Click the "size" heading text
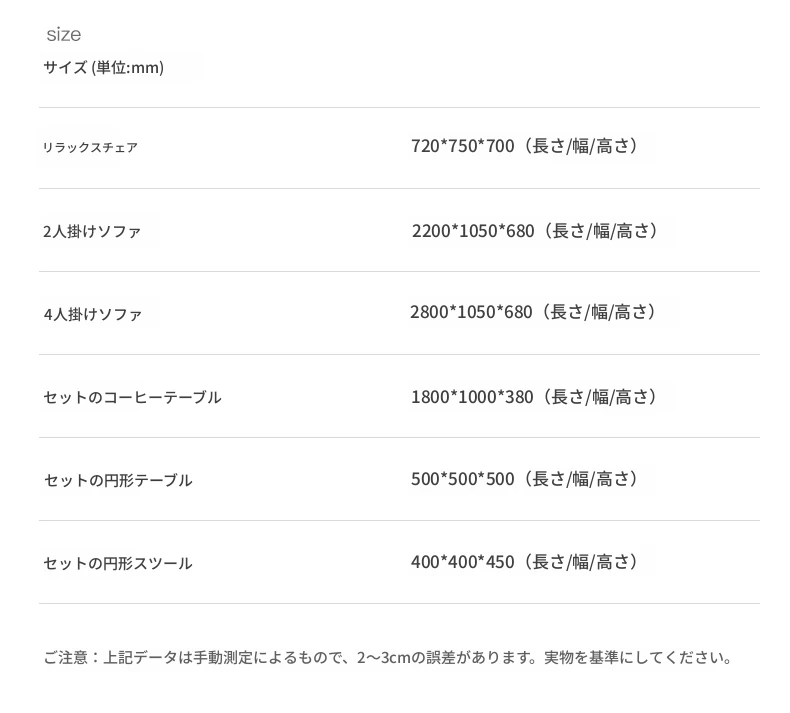This screenshot has width=790, height=713. [63, 35]
